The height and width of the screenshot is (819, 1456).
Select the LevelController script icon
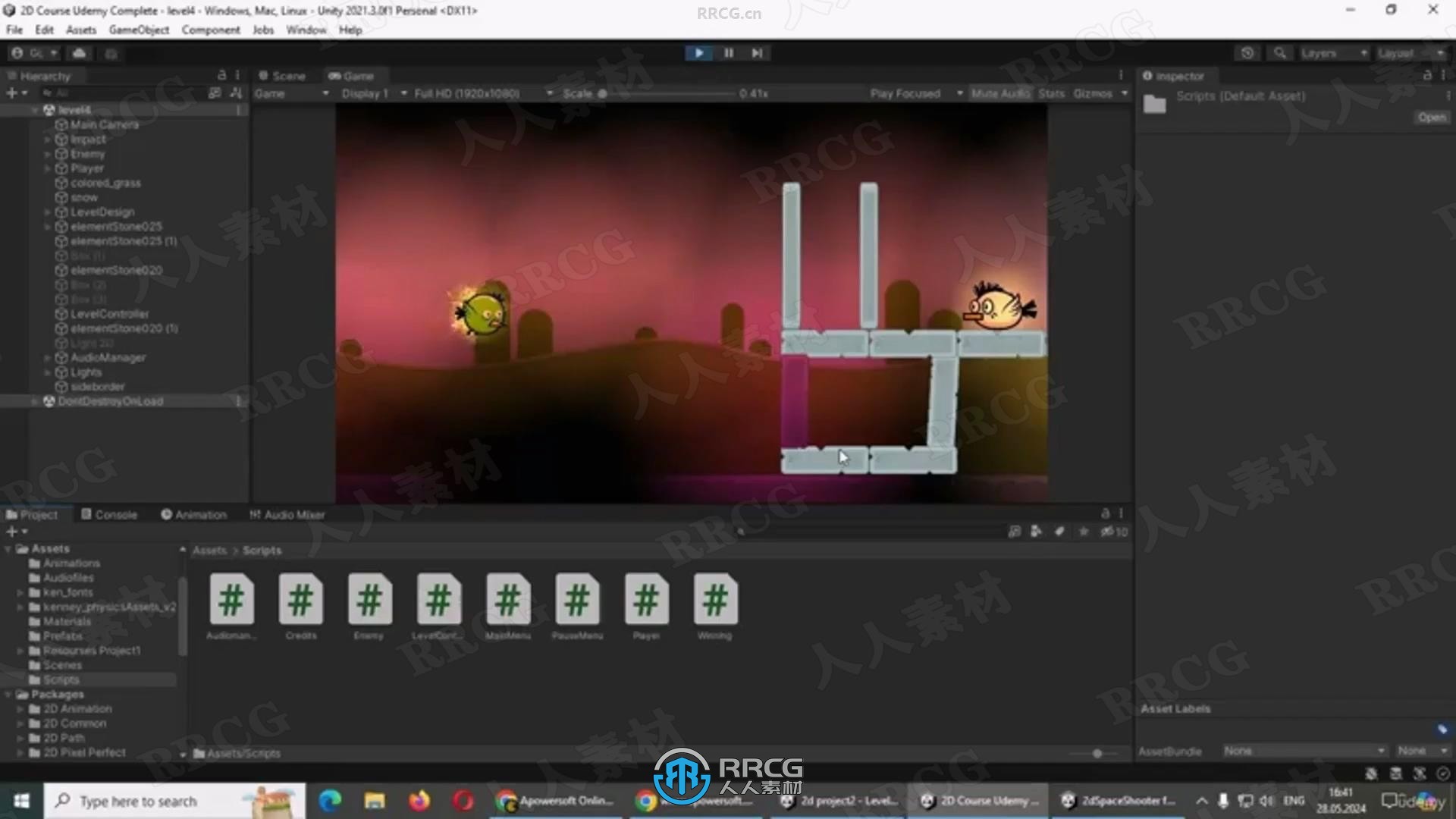[438, 600]
